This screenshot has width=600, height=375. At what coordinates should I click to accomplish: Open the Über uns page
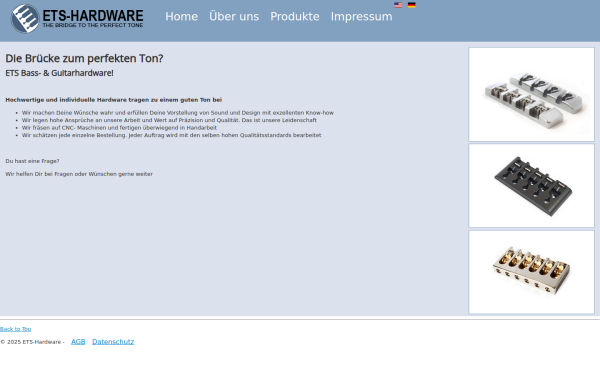[x=234, y=16]
